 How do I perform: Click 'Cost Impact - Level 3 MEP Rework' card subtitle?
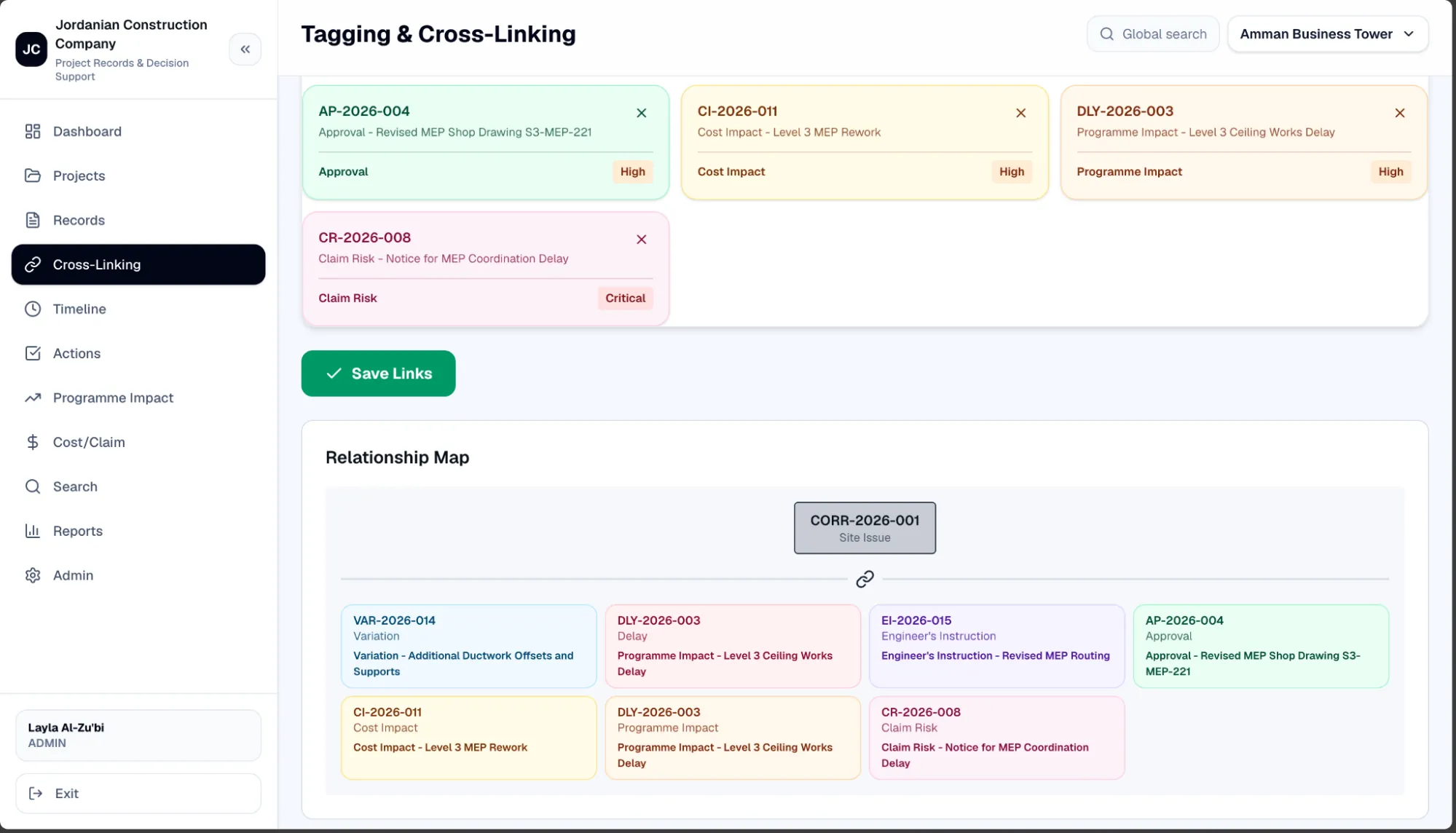click(789, 133)
